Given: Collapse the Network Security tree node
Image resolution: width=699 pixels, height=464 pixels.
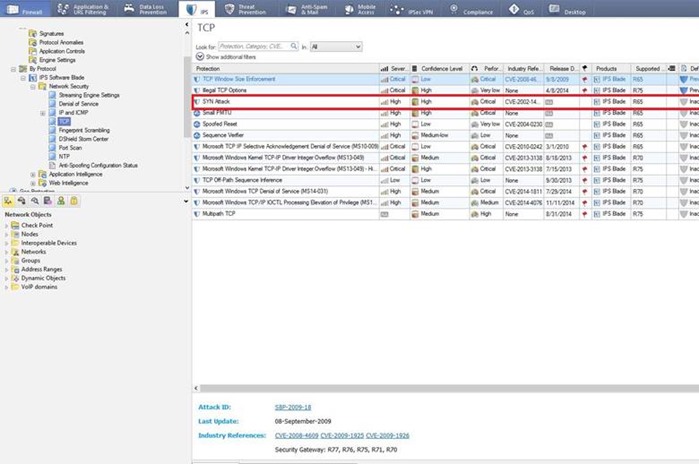Looking at the screenshot, I should tap(33, 86).
